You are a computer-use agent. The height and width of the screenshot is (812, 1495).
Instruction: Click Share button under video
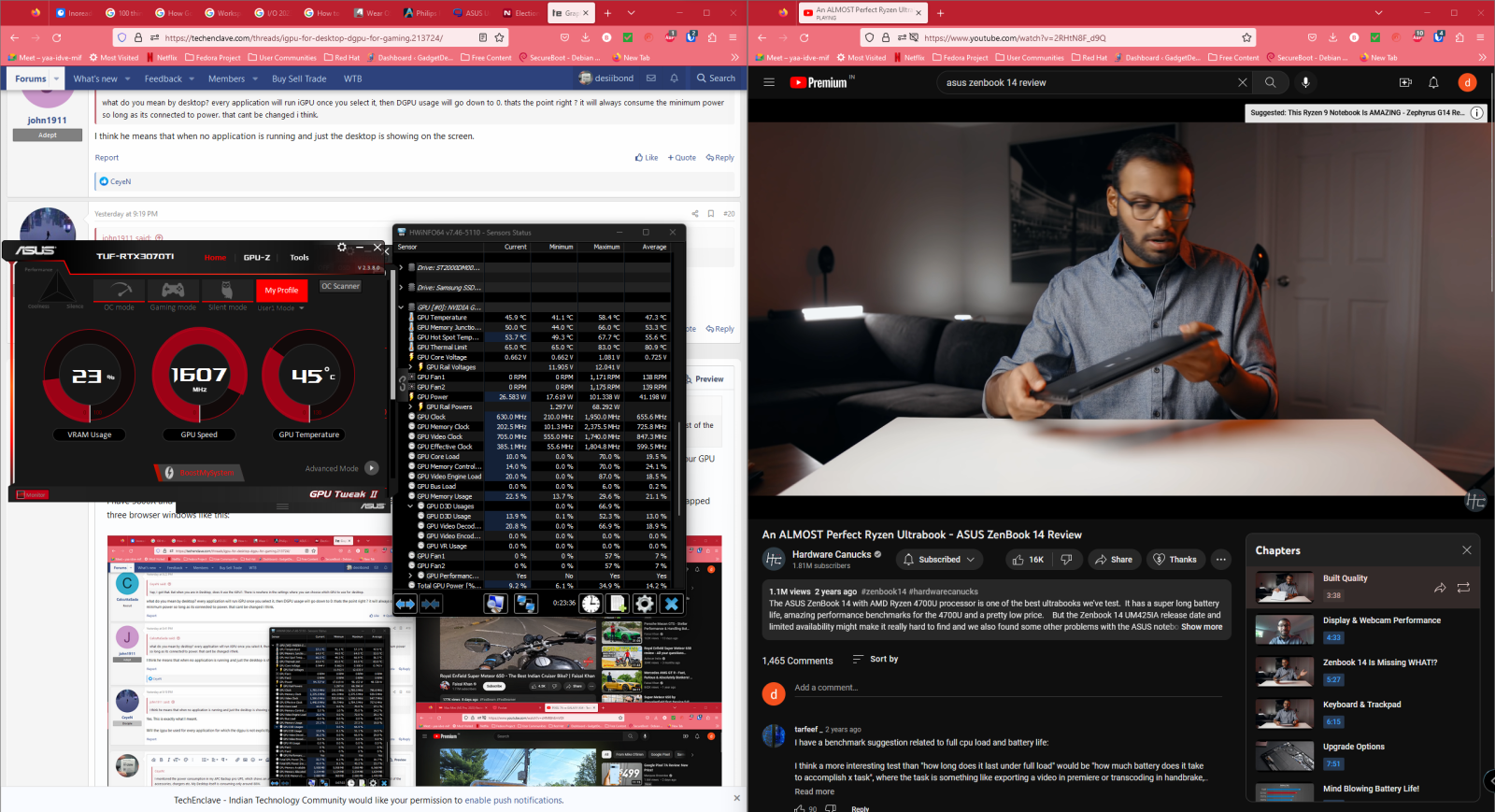pyautogui.click(x=1114, y=559)
